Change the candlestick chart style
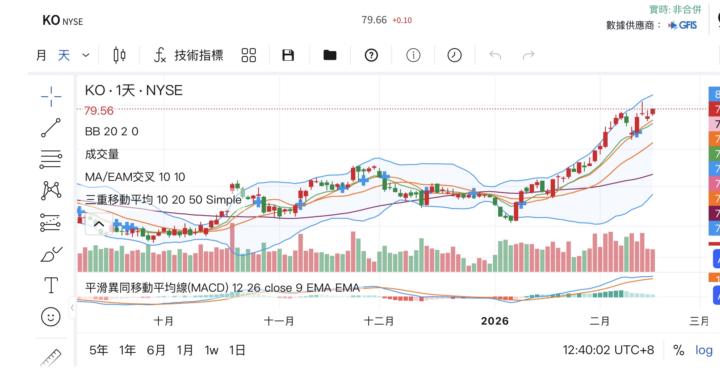Image resolution: width=720 pixels, height=385 pixels. tap(119, 55)
